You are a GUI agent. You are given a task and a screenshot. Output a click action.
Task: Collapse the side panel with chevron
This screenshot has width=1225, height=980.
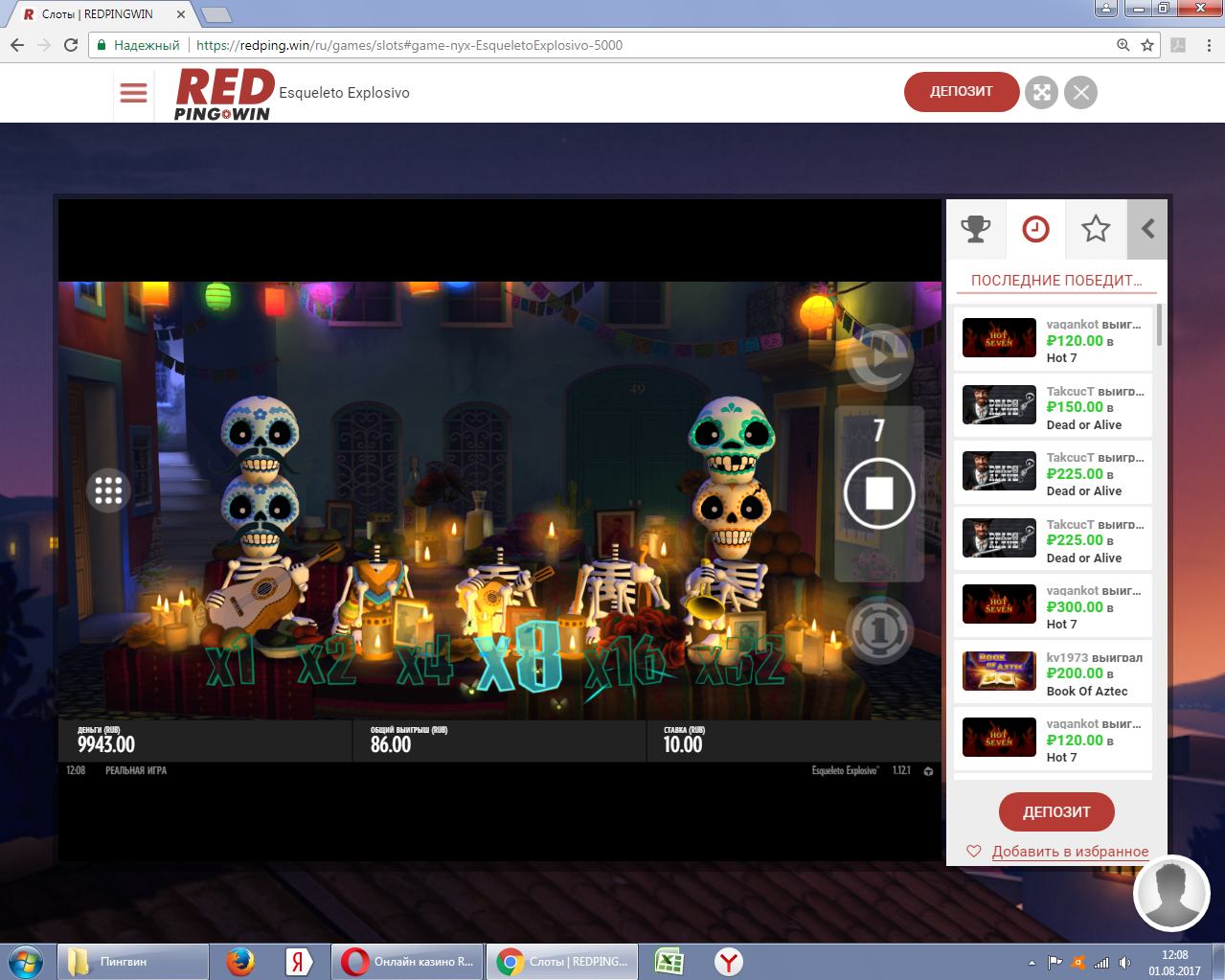coord(1147,229)
